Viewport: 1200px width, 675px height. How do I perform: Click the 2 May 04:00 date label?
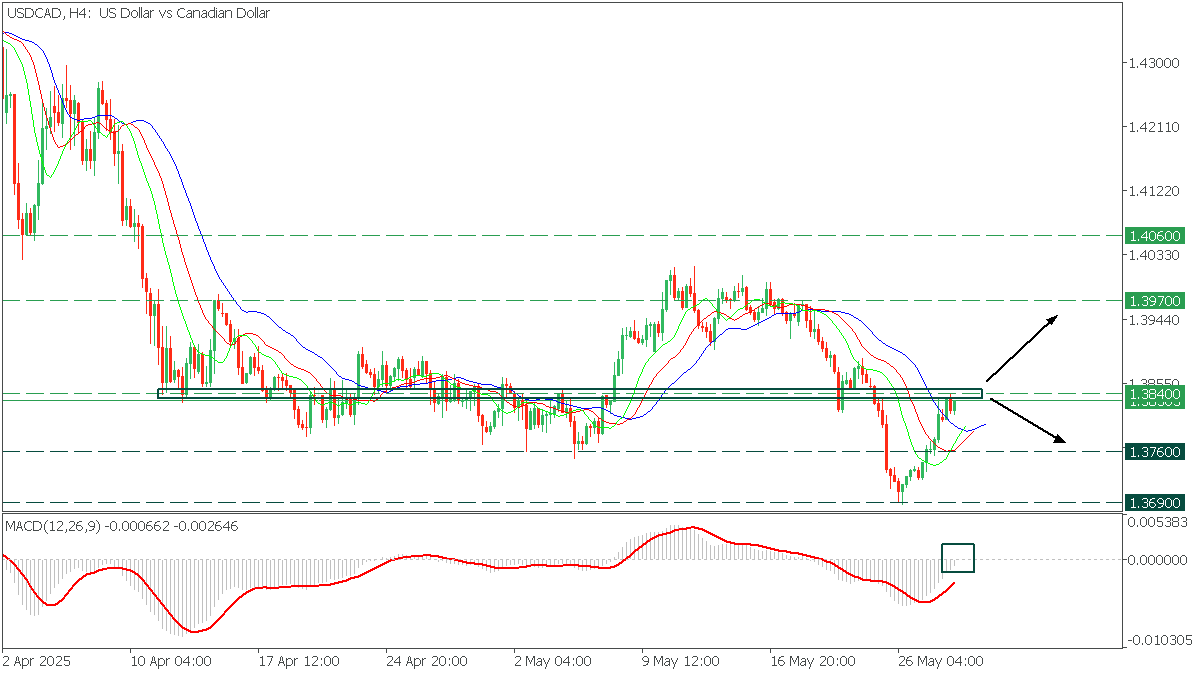coord(552,661)
